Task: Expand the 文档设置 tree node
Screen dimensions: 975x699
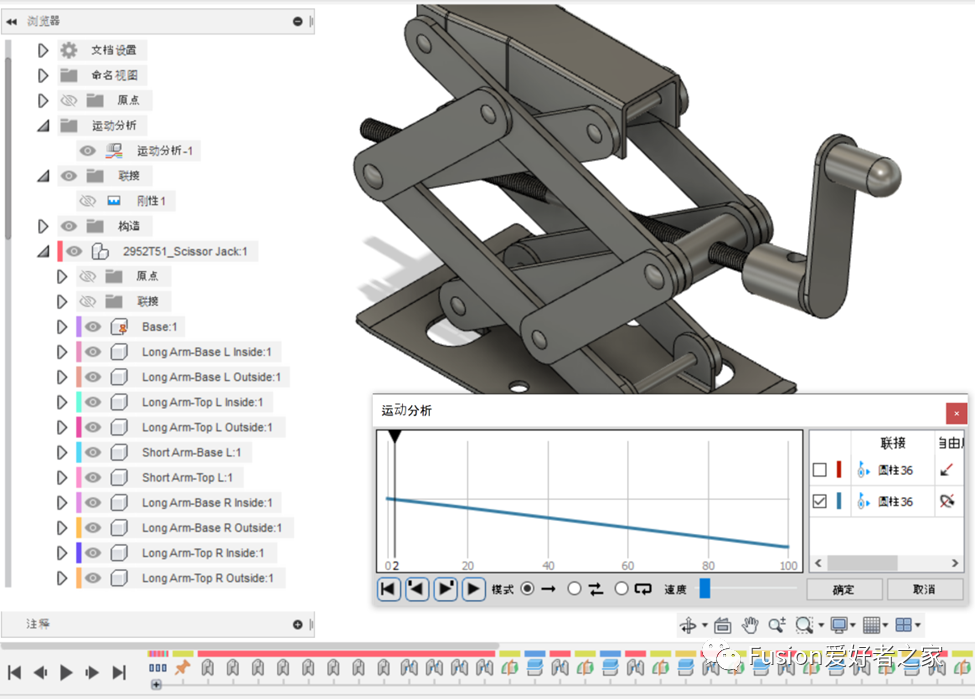Action: [43, 50]
